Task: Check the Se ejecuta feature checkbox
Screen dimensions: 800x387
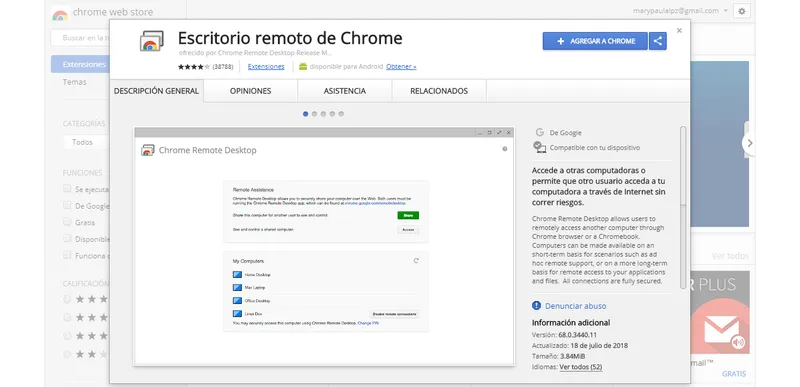Action: pos(67,189)
